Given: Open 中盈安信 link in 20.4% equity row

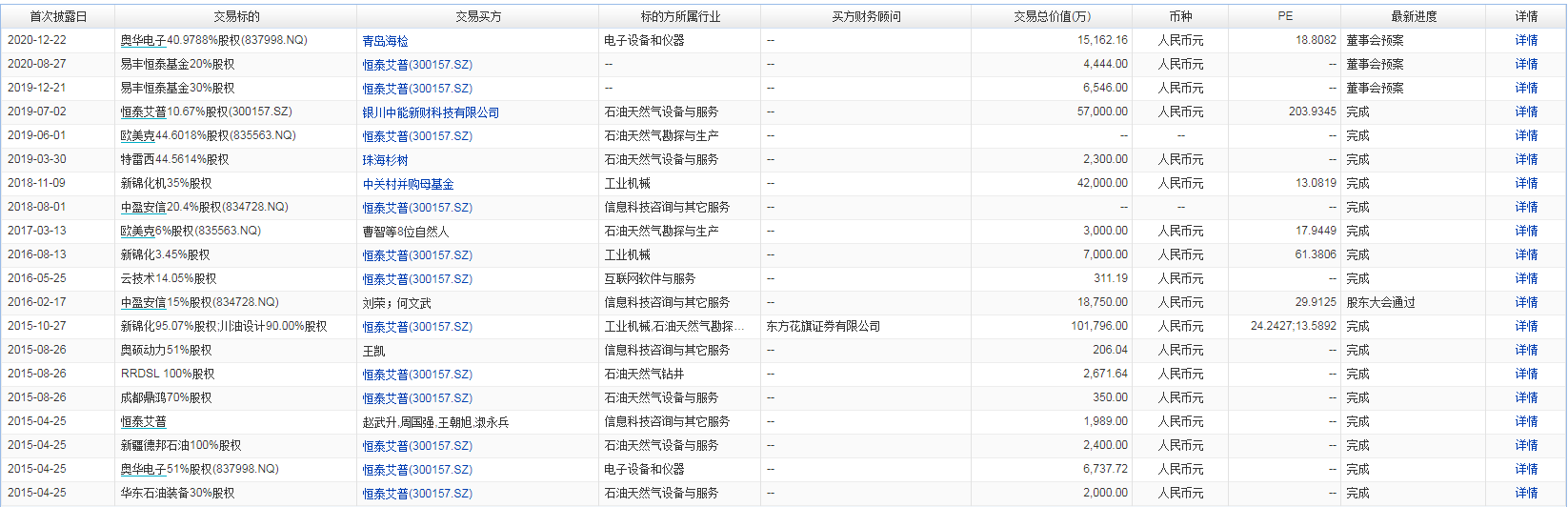Looking at the screenshot, I should click(x=143, y=207).
